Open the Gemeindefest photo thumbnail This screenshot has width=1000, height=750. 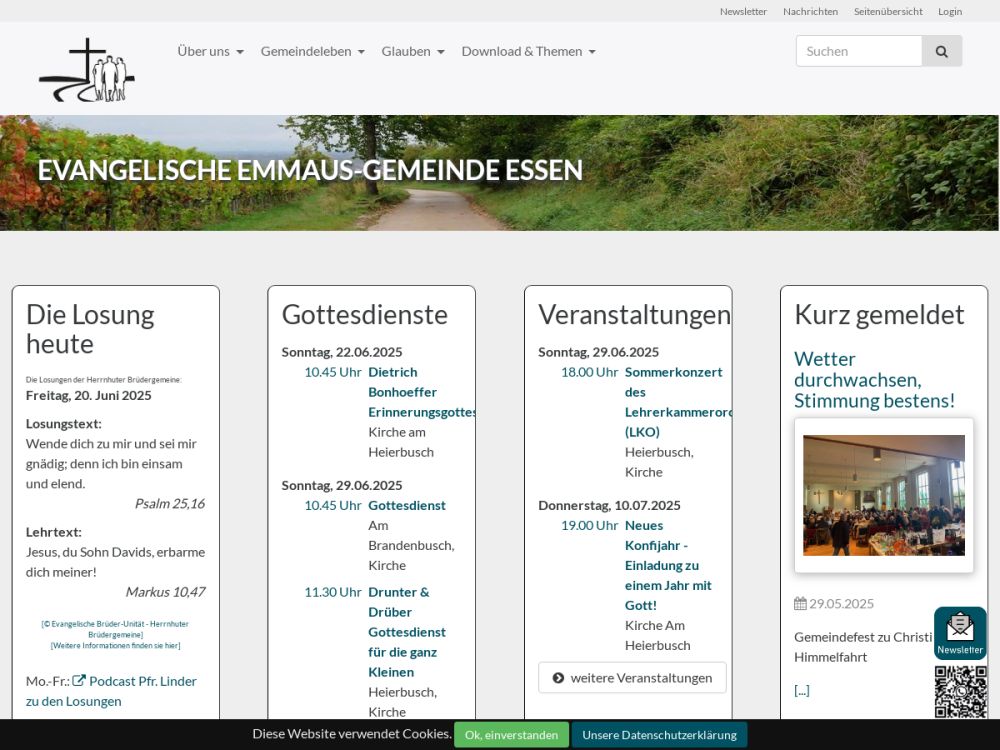(x=883, y=495)
